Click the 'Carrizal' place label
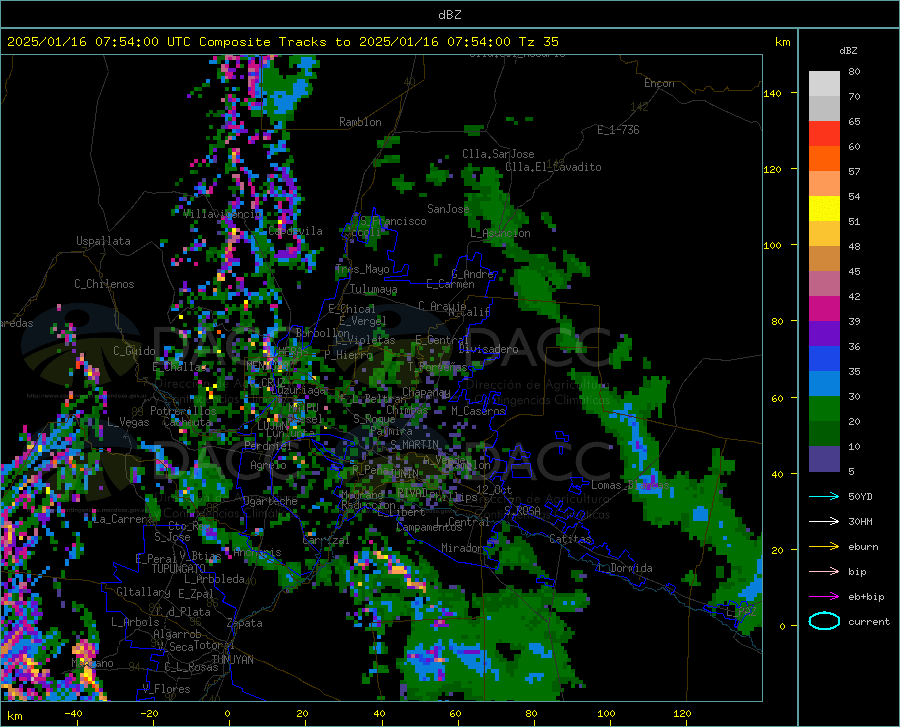900x727 pixels. click(x=325, y=540)
